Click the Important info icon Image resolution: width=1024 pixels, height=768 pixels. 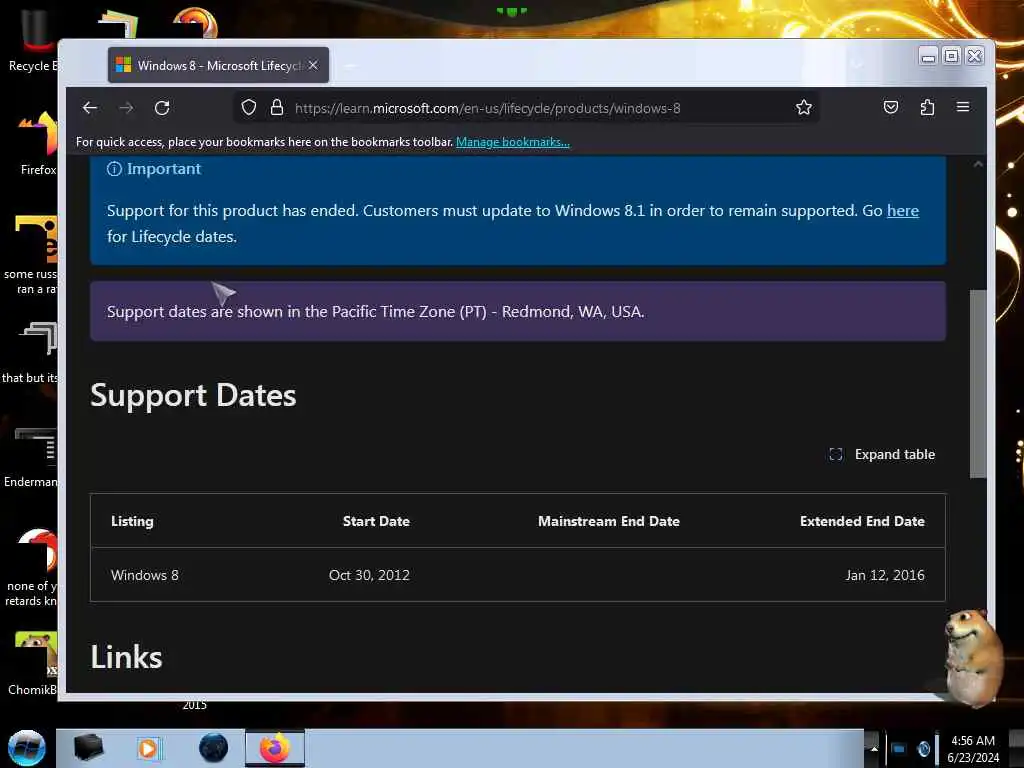pos(114,169)
